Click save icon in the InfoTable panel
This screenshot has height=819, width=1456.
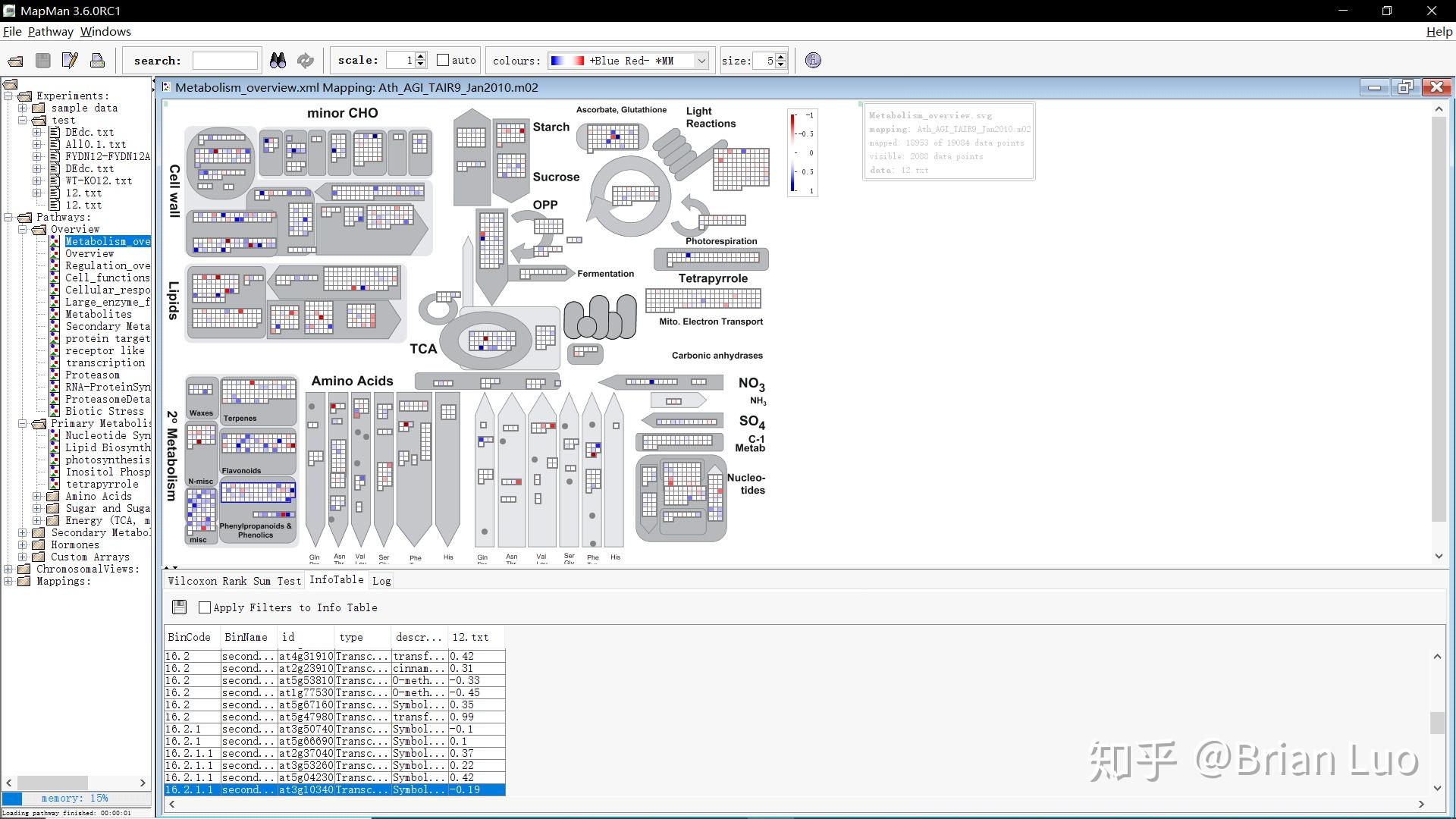[179, 607]
